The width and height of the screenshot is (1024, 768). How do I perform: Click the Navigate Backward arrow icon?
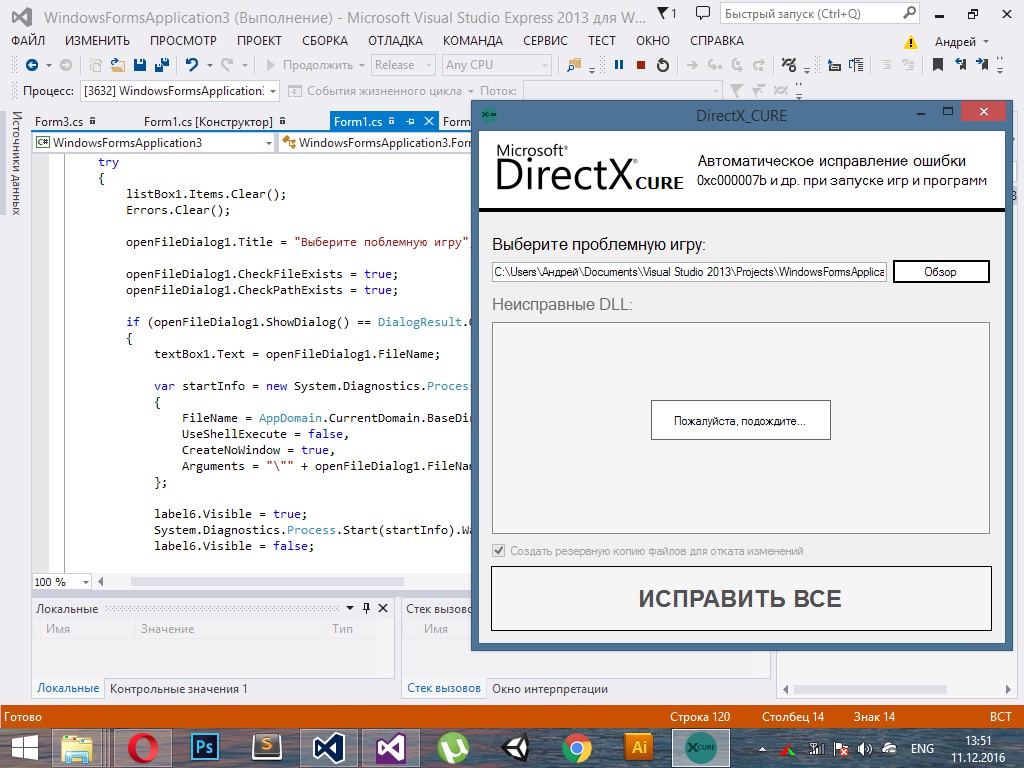click(x=31, y=65)
